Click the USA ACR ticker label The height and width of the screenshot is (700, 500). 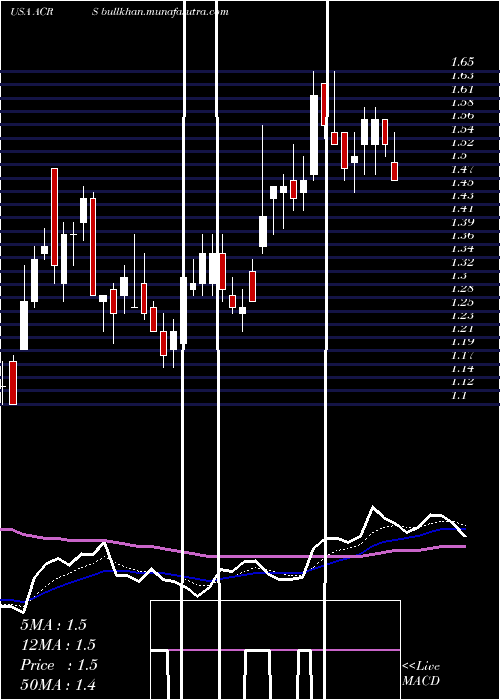click(32, 12)
